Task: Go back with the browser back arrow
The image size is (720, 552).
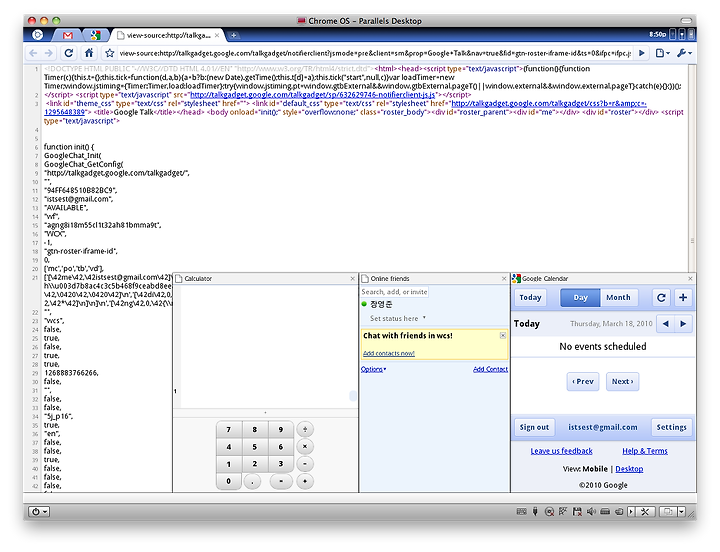Action: (33, 53)
